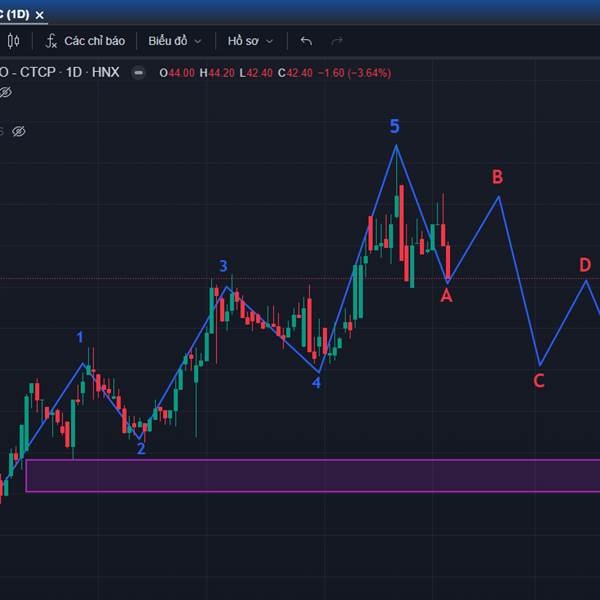
Task: Click the red label A marker
Action: tap(446, 296)
